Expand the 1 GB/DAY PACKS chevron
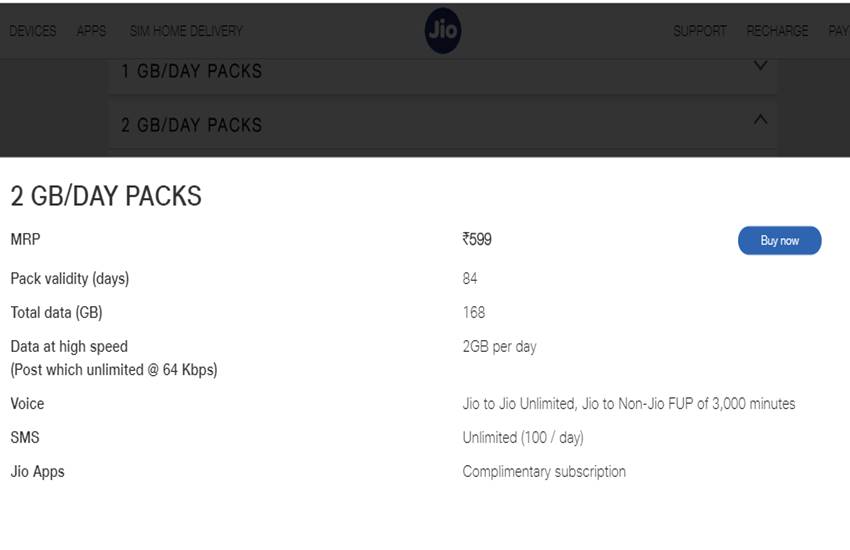The height and width of the screenshot is (550, 850). (760, 66)
